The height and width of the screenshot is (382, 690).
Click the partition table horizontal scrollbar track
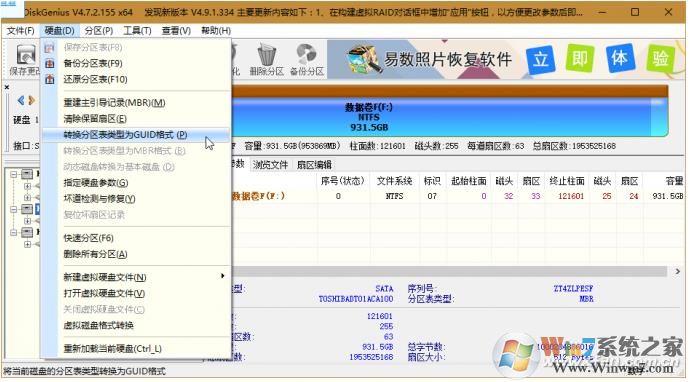point(449,271)
